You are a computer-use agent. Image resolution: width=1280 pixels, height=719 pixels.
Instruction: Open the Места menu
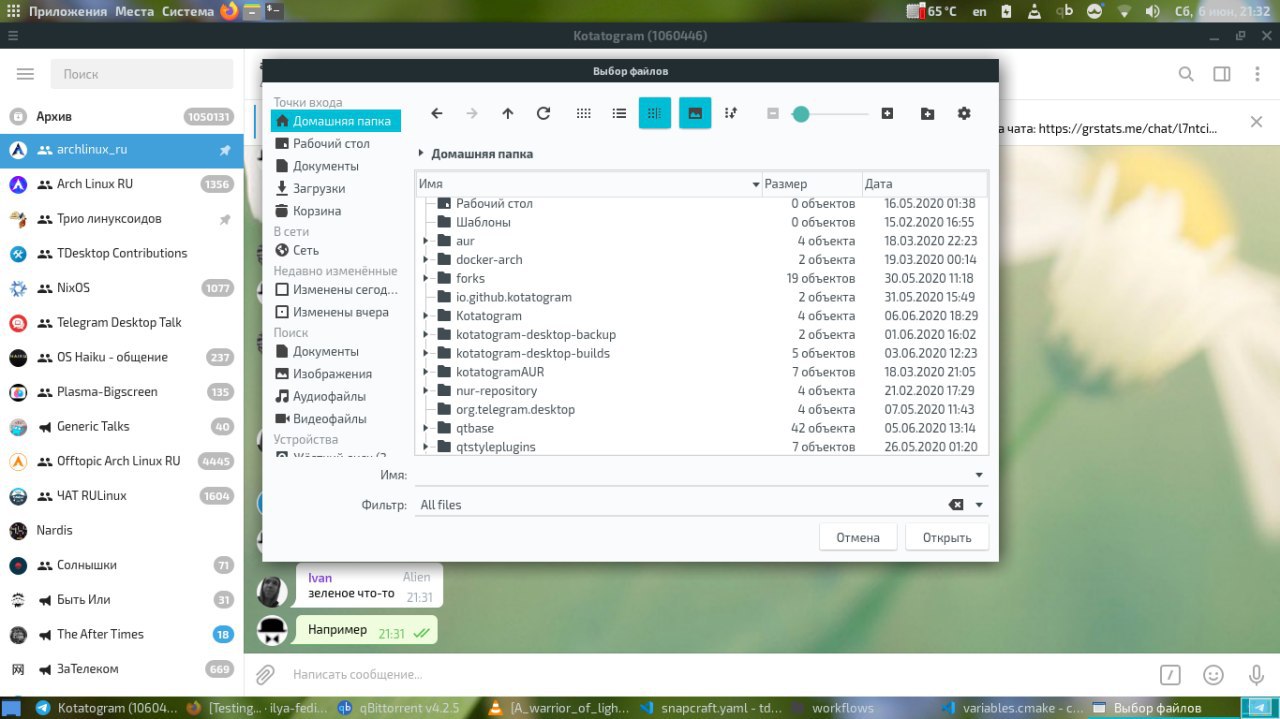coord(134,11)
